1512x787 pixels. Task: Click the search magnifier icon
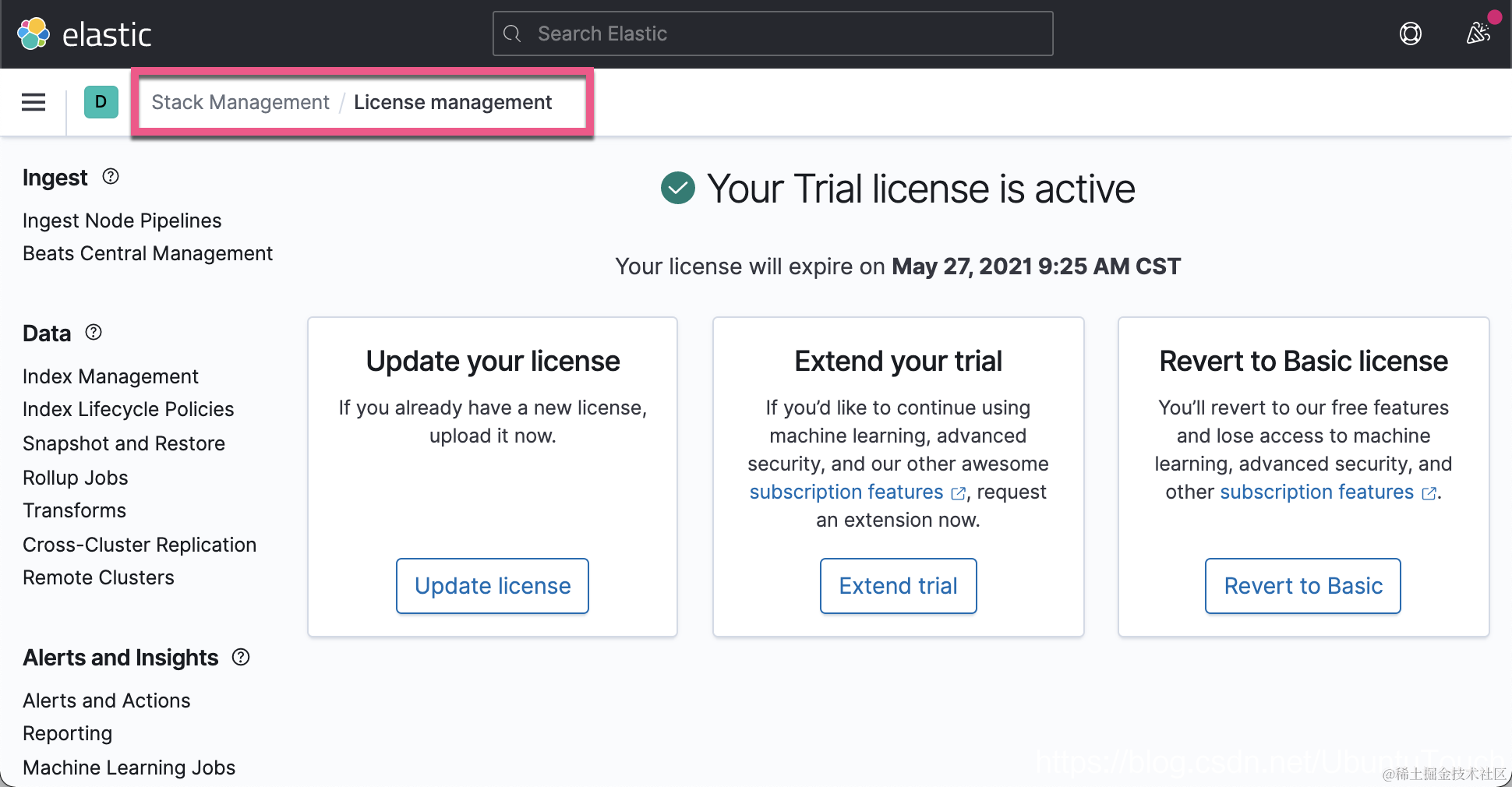click(512, 34)
